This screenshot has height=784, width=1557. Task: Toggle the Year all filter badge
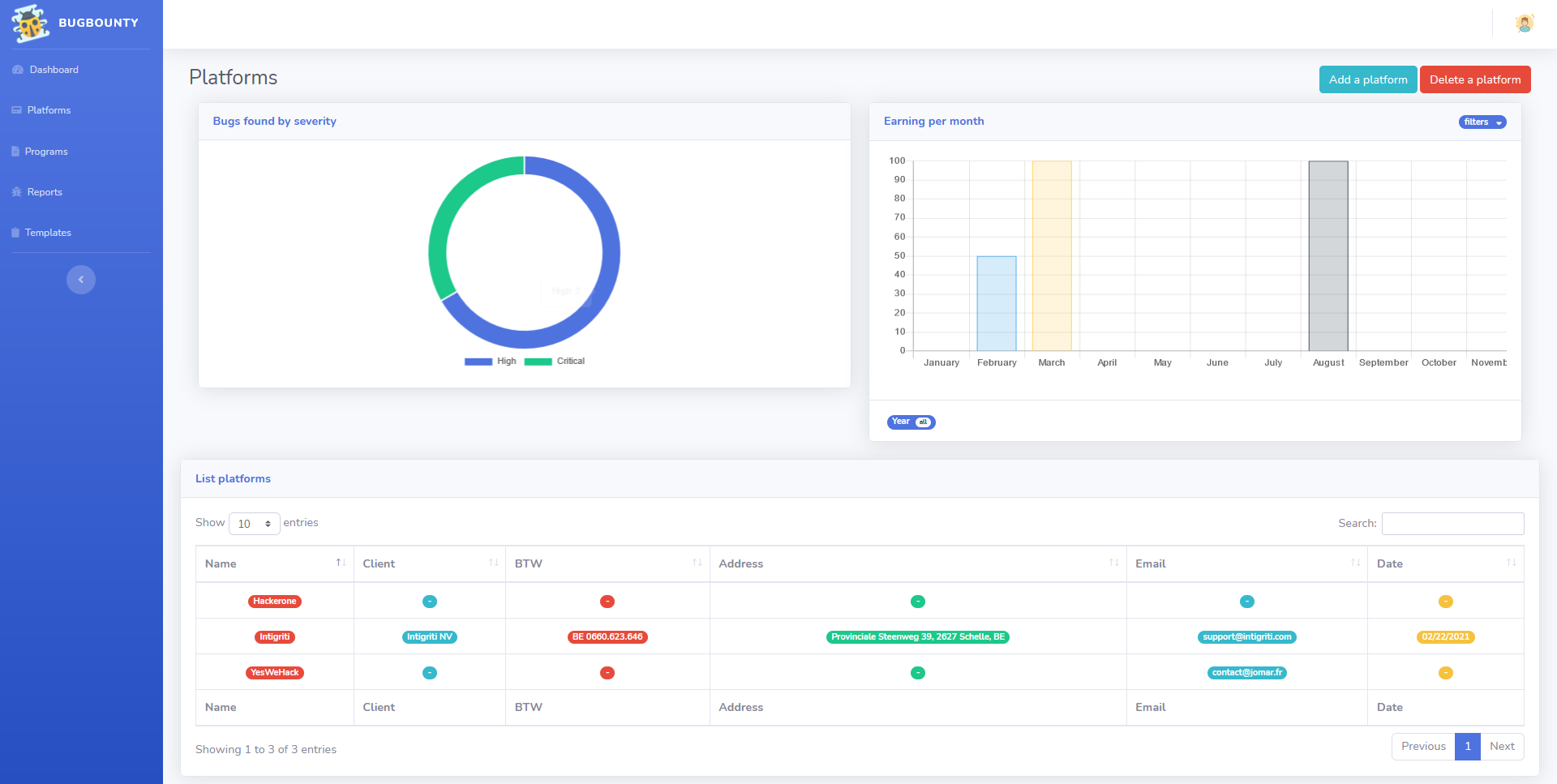pyautogui.click(x=911, y=422)
